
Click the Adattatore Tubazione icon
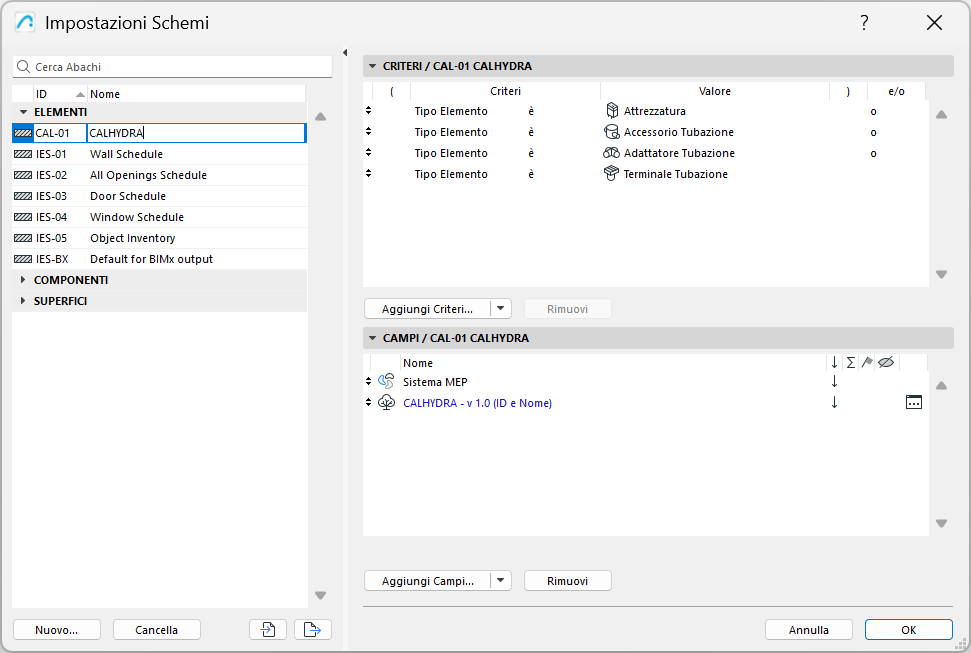612,152
